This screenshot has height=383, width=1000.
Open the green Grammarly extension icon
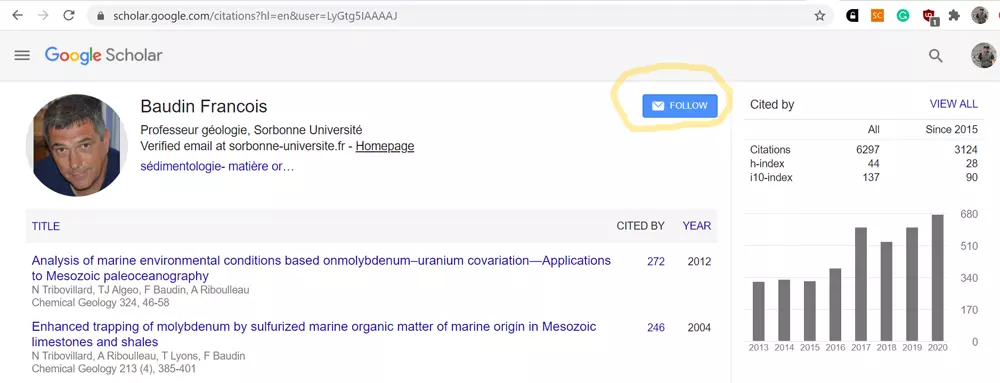click(x=903, y=16)
